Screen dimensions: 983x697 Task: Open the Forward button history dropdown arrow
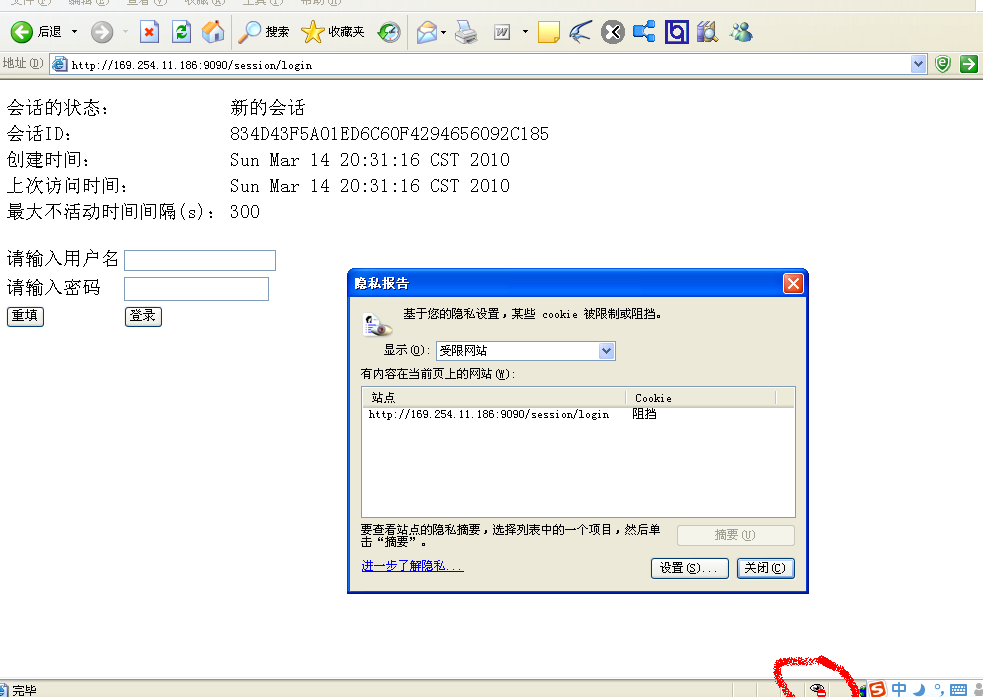[125, 31]
